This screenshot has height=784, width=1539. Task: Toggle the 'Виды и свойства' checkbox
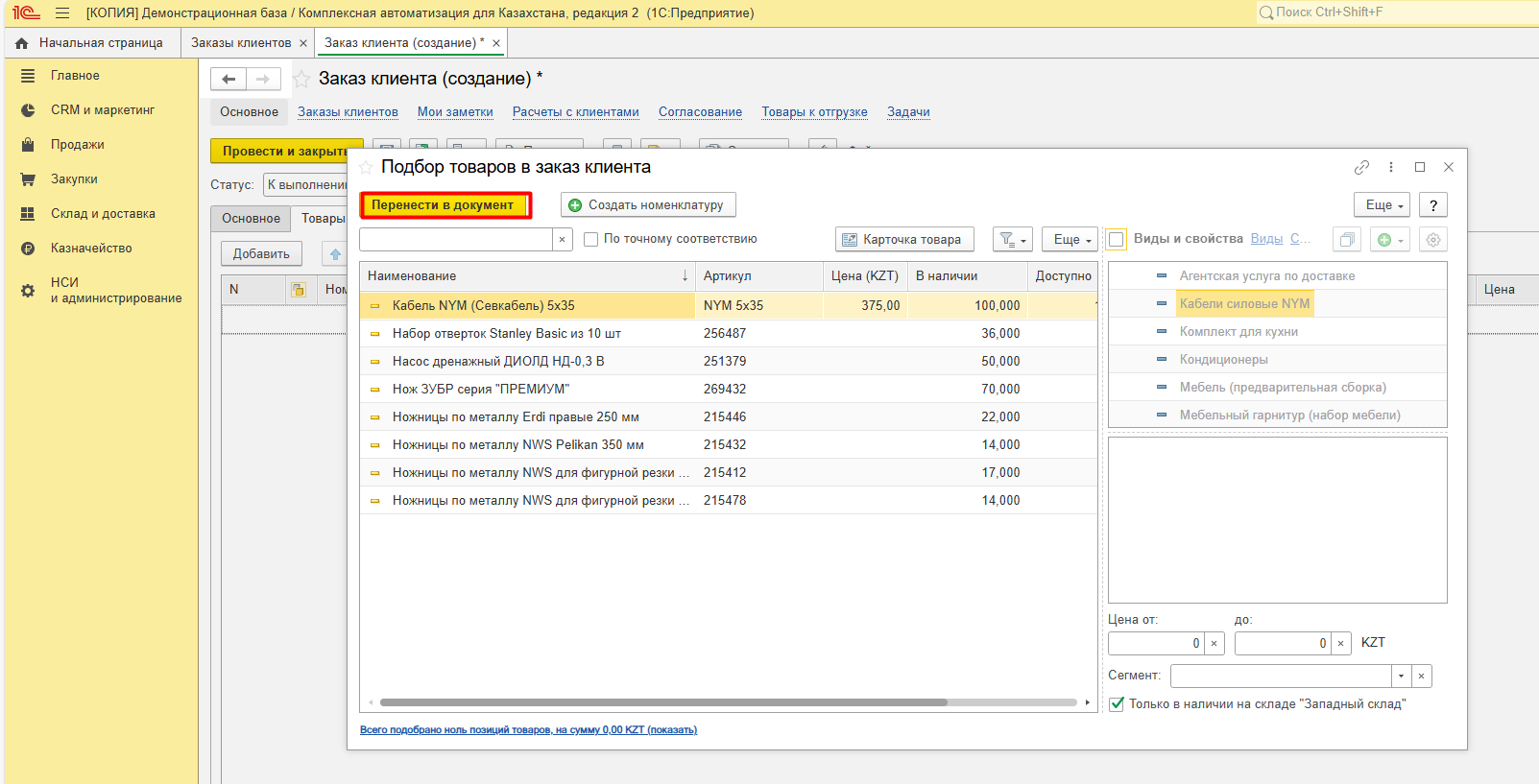point(1117,240)
